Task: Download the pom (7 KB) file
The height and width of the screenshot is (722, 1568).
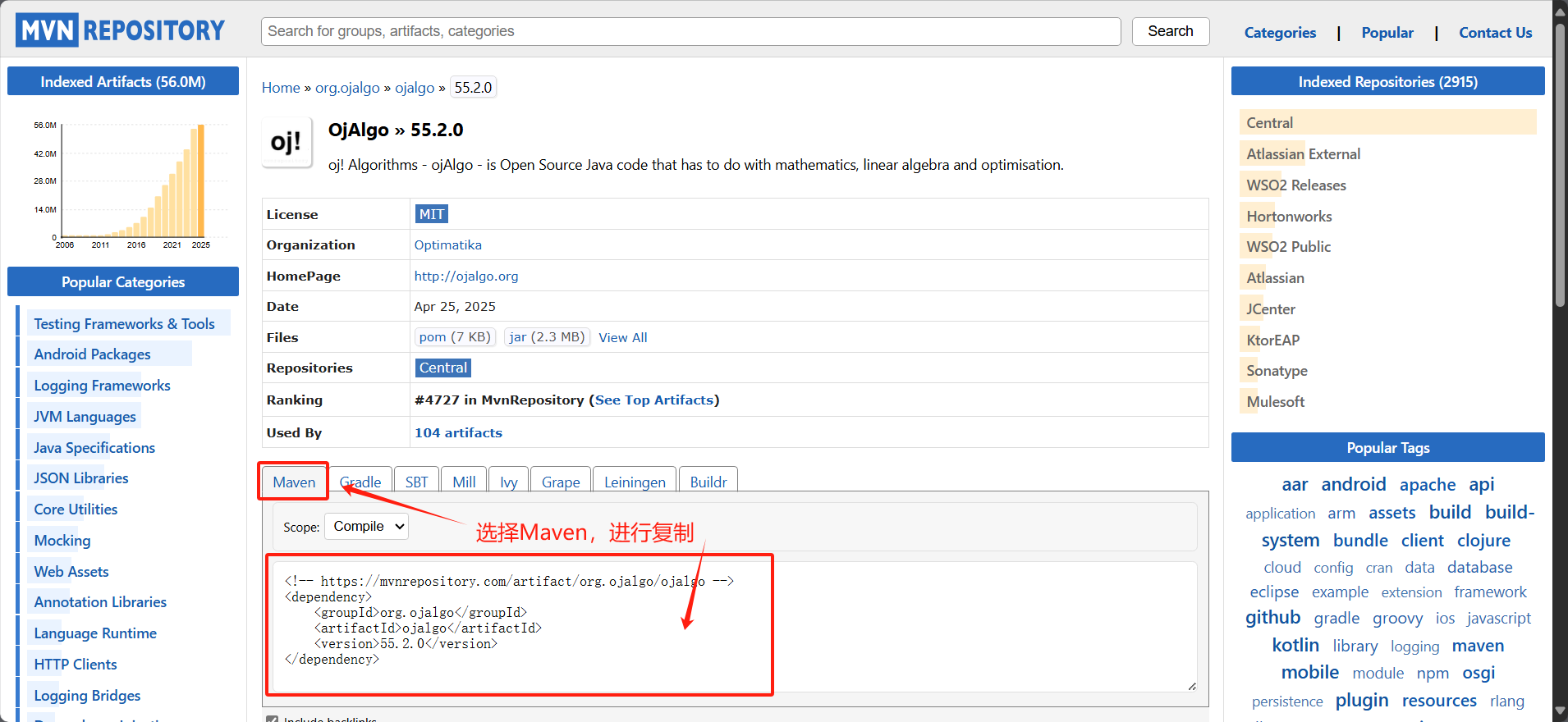Action: tap(455, 337)
